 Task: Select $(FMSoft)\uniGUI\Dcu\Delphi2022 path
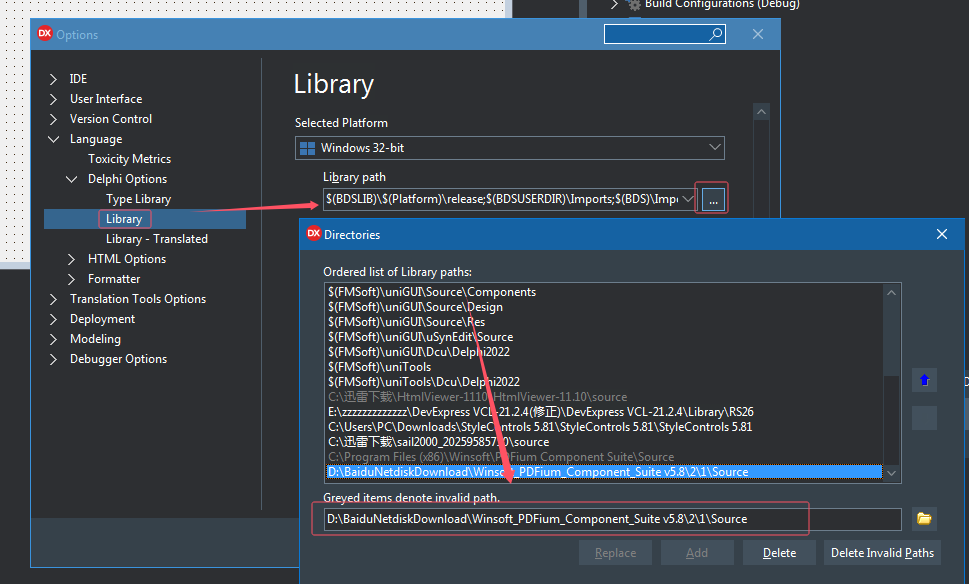[419, 352]
